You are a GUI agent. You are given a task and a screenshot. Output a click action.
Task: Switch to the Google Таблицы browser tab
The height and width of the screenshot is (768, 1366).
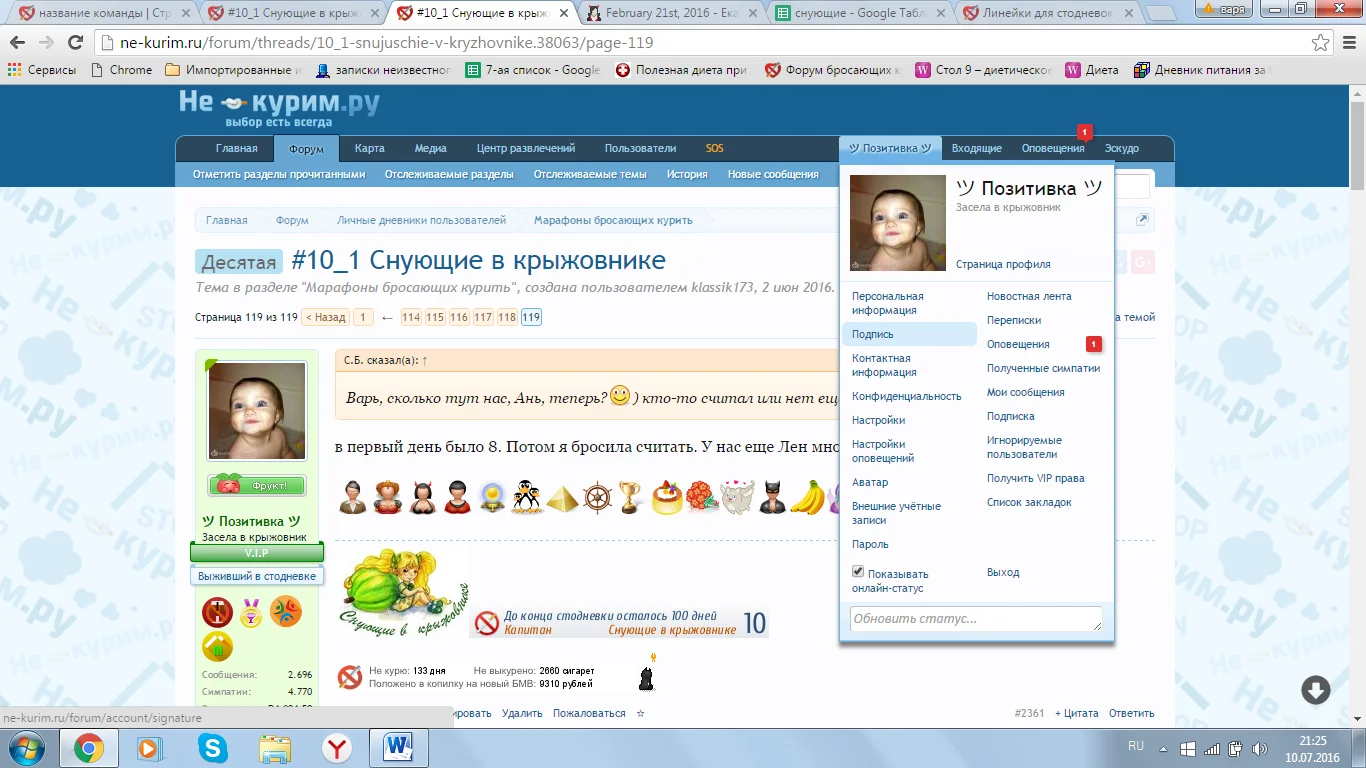pos(858,14)
